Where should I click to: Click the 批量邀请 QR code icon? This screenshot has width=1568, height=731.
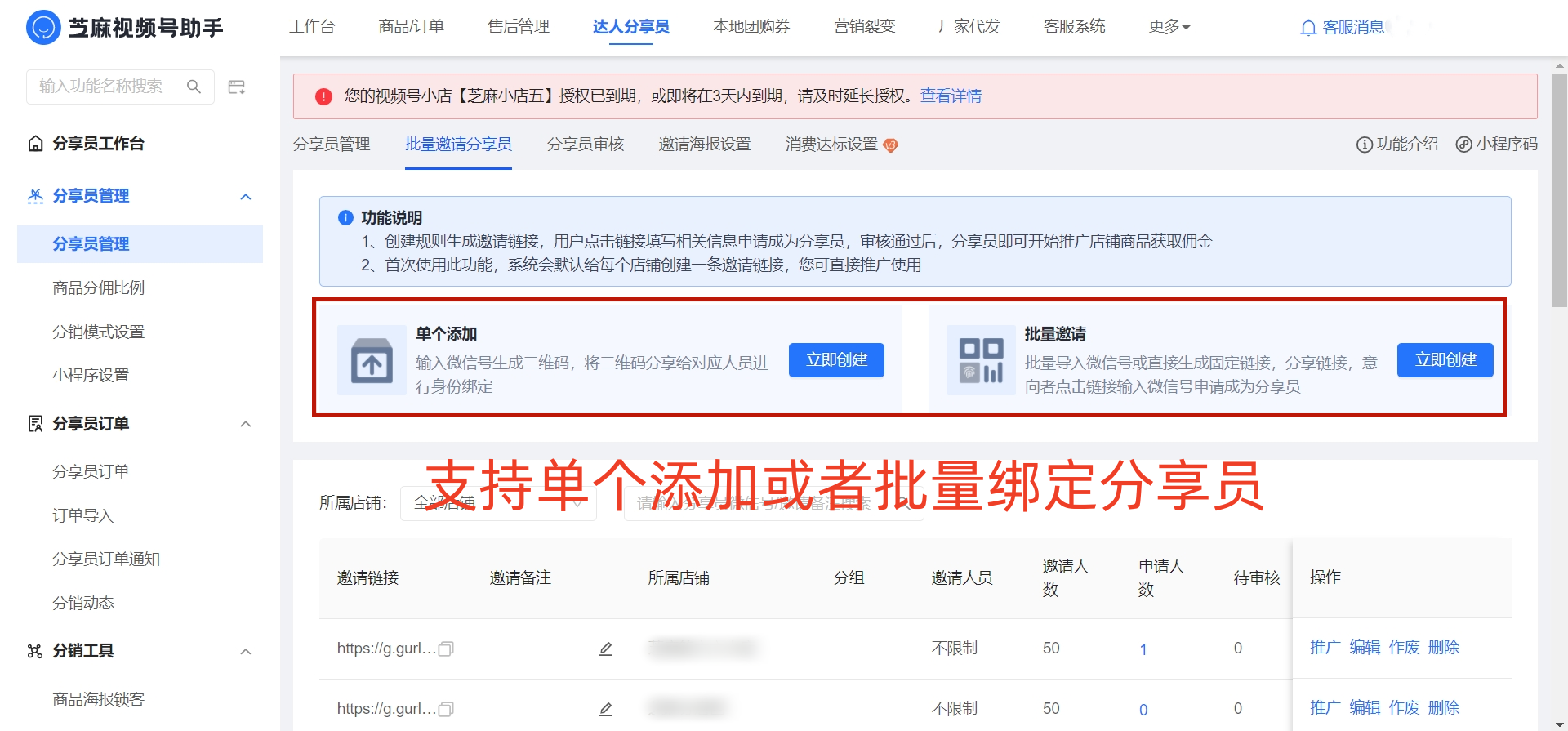tap(981, 360)
